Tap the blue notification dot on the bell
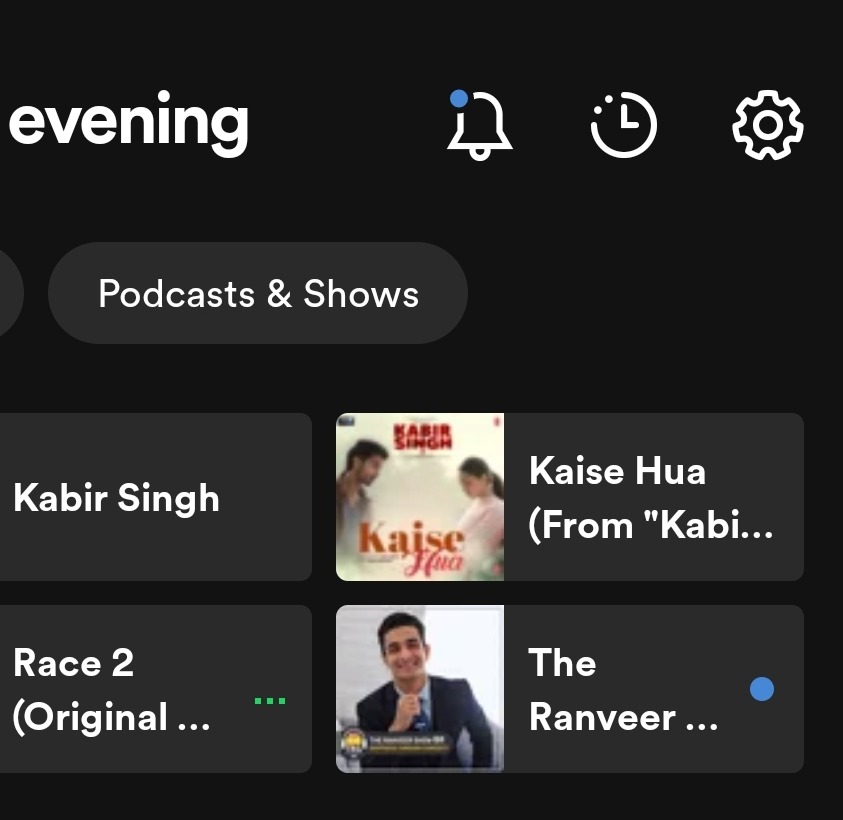Viewport: 843px width, 820px height. pos(459,98)
